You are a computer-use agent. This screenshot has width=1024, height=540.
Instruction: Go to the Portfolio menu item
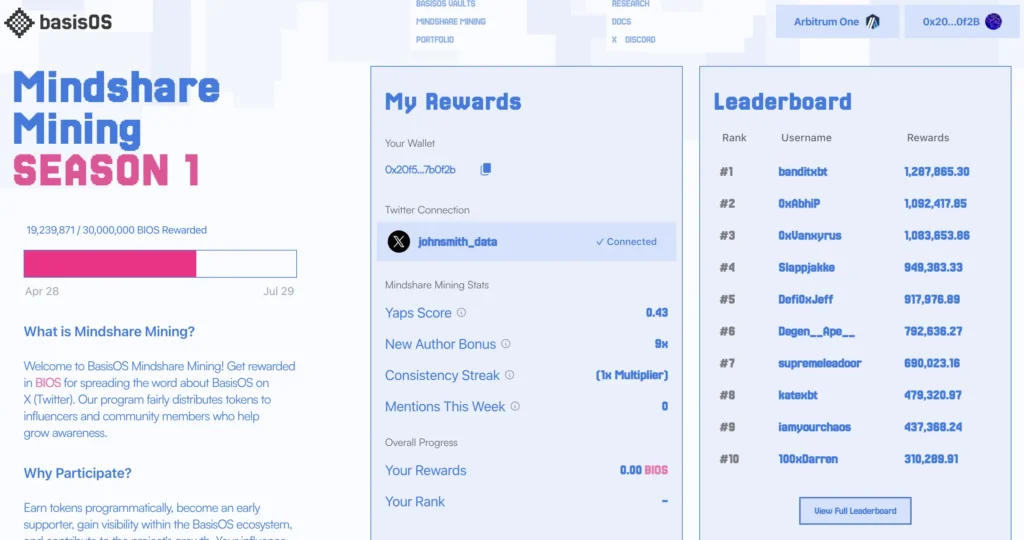pyautogui.click(x=435, y=40)
